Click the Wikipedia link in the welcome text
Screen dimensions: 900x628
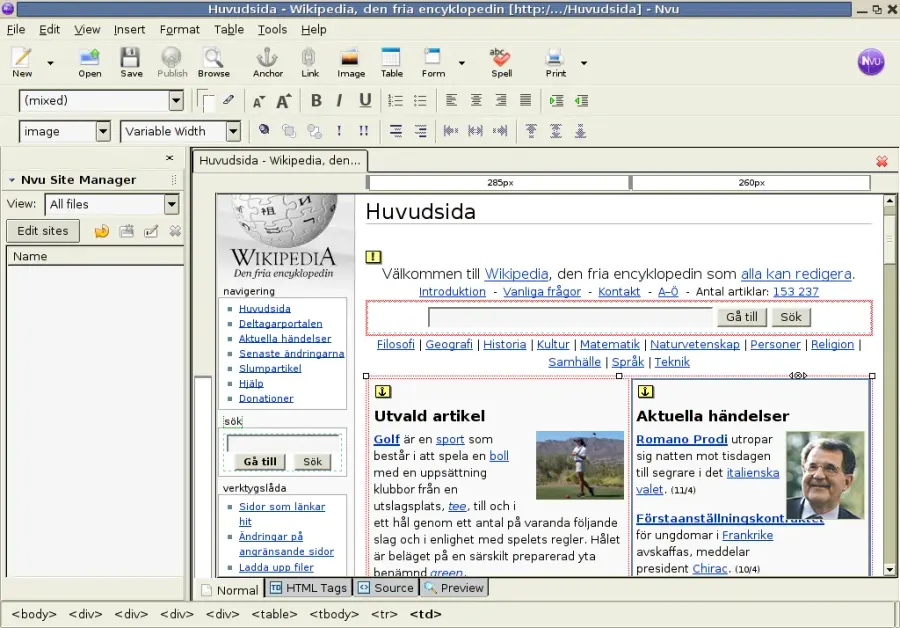(x=517, y=274)
